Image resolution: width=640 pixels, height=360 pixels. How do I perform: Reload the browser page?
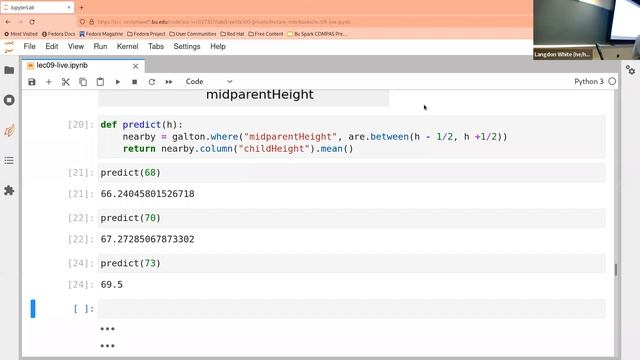coord(32,22)
